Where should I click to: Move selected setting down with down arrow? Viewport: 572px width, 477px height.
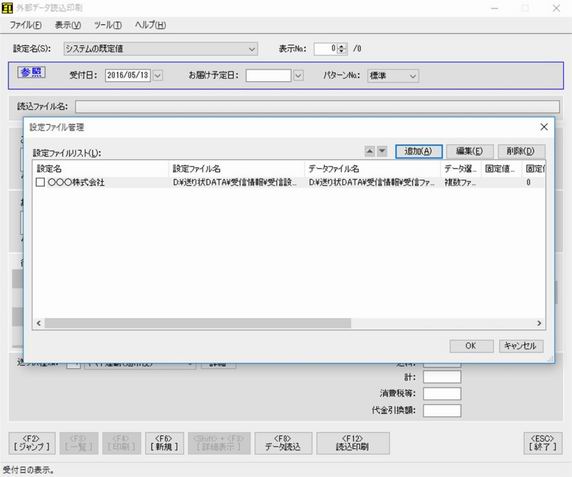click(x=382, y=151)
